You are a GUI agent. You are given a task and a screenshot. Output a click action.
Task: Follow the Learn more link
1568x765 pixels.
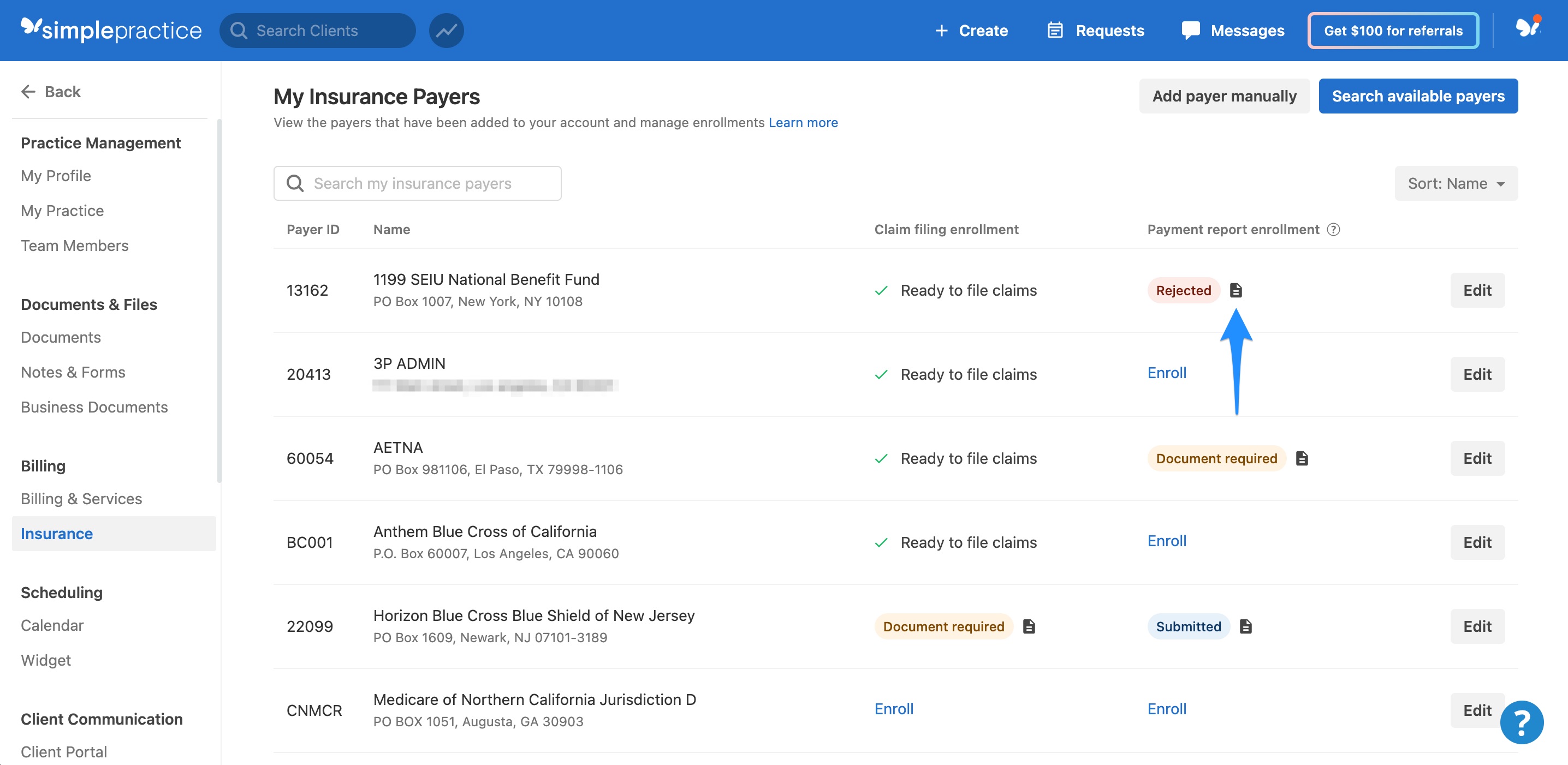[x=803, y=122]
